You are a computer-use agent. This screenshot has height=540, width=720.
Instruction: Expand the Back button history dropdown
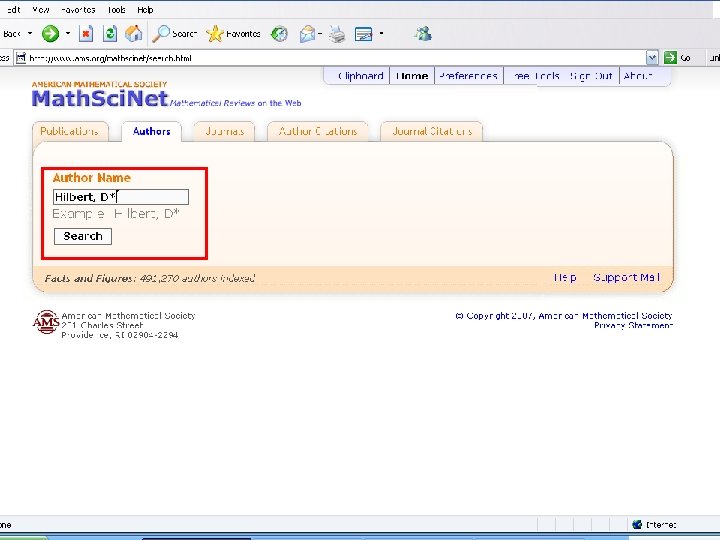click(30, 34)
